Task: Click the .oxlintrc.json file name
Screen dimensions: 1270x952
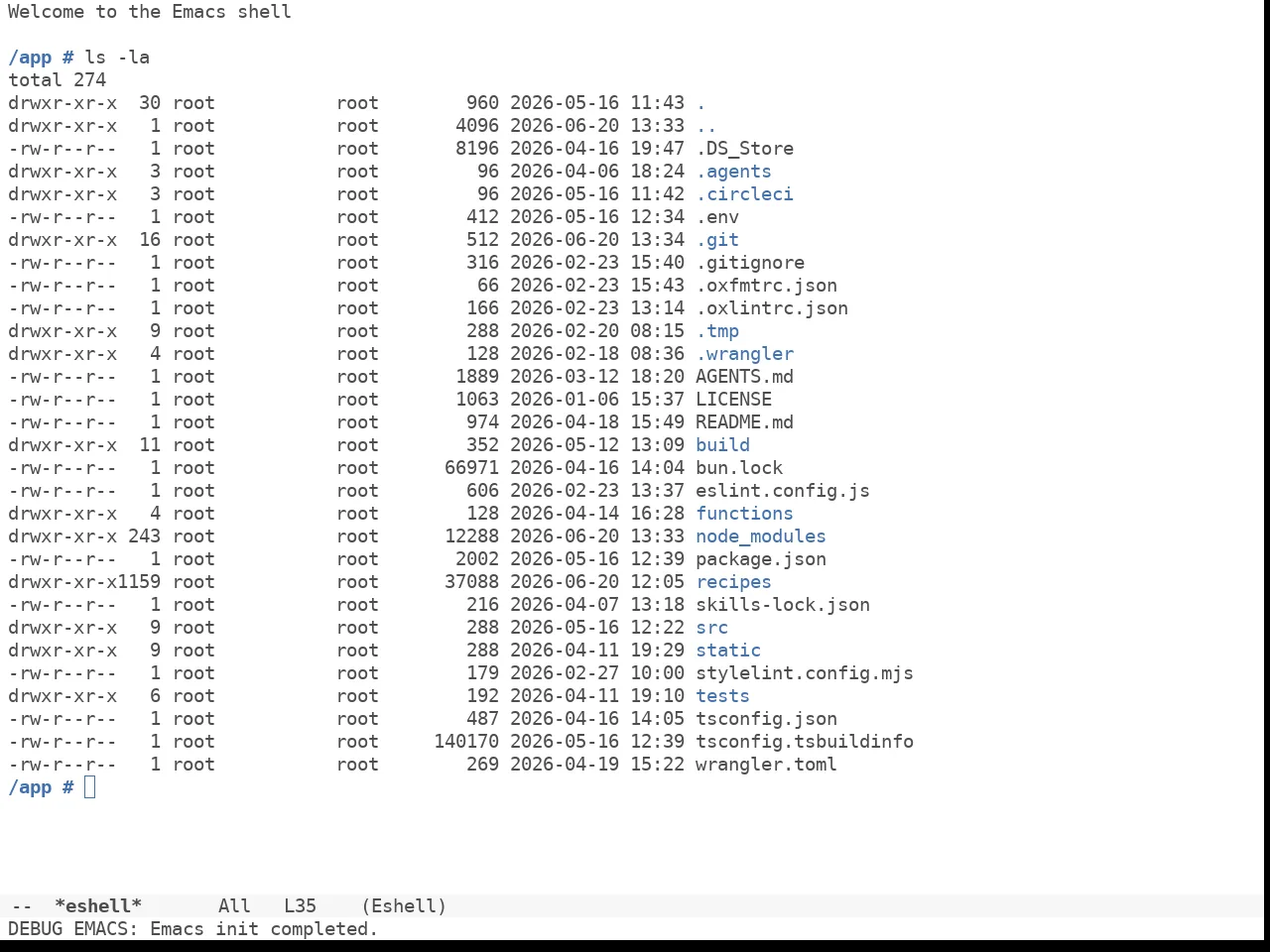Action: [772, 308]
